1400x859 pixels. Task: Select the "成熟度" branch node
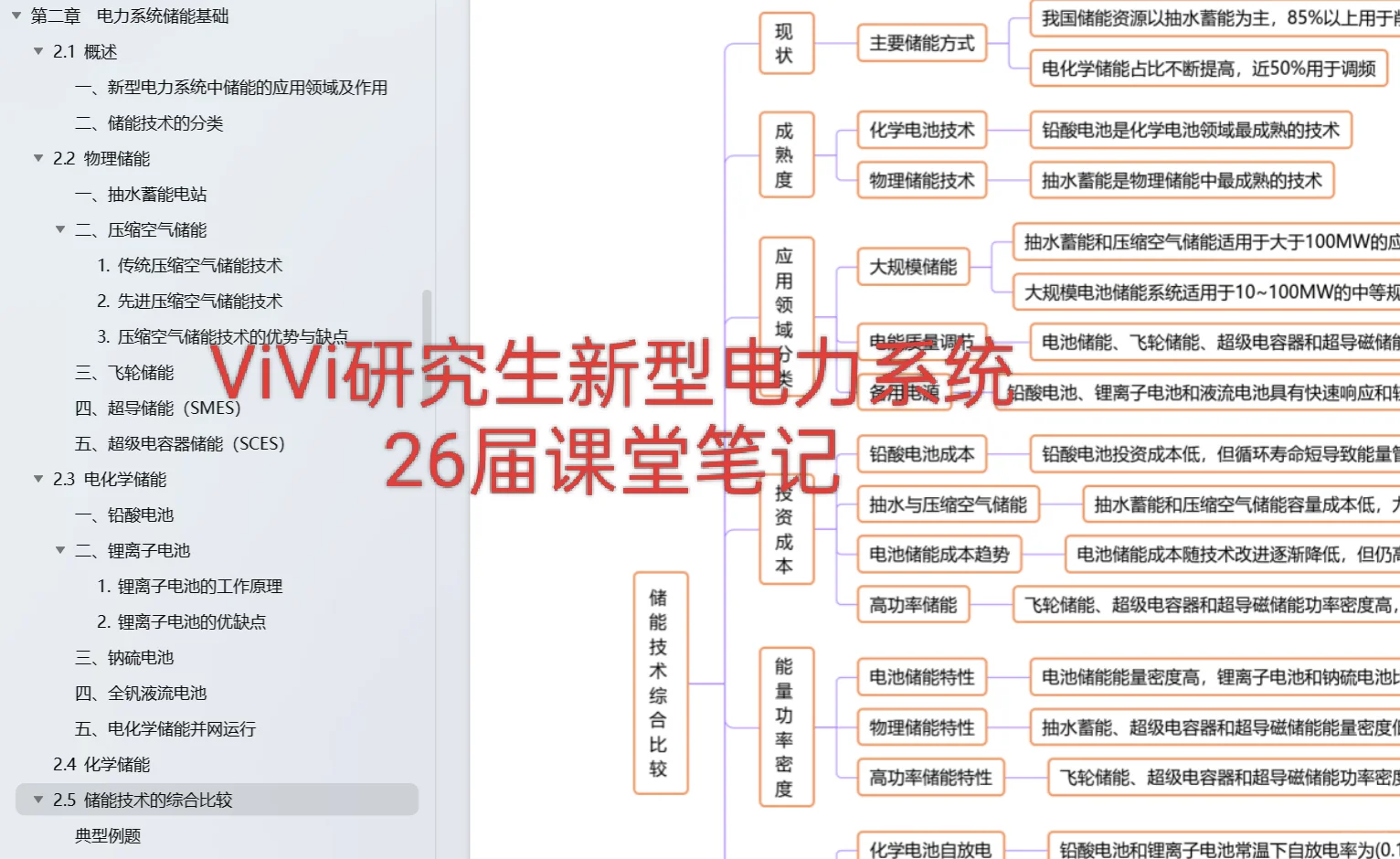pos(786,153)
